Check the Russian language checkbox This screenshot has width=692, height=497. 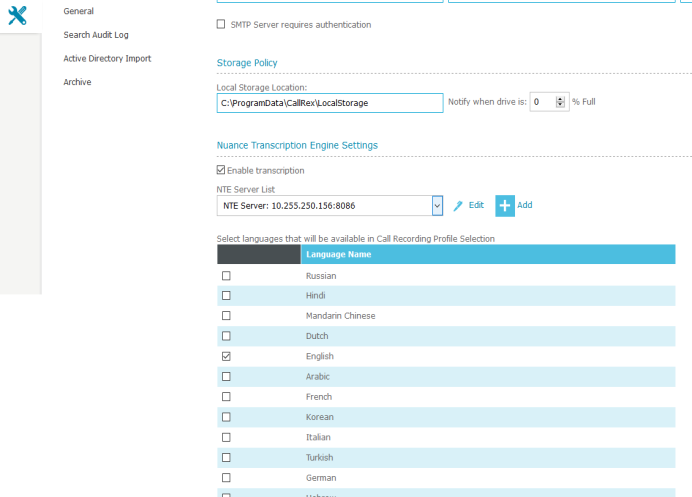pos(226,275)
